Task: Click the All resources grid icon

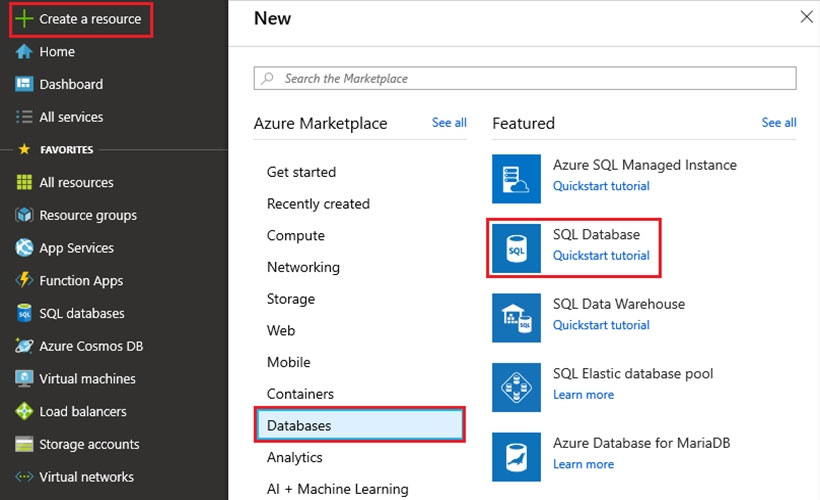Action: point(24,182)
